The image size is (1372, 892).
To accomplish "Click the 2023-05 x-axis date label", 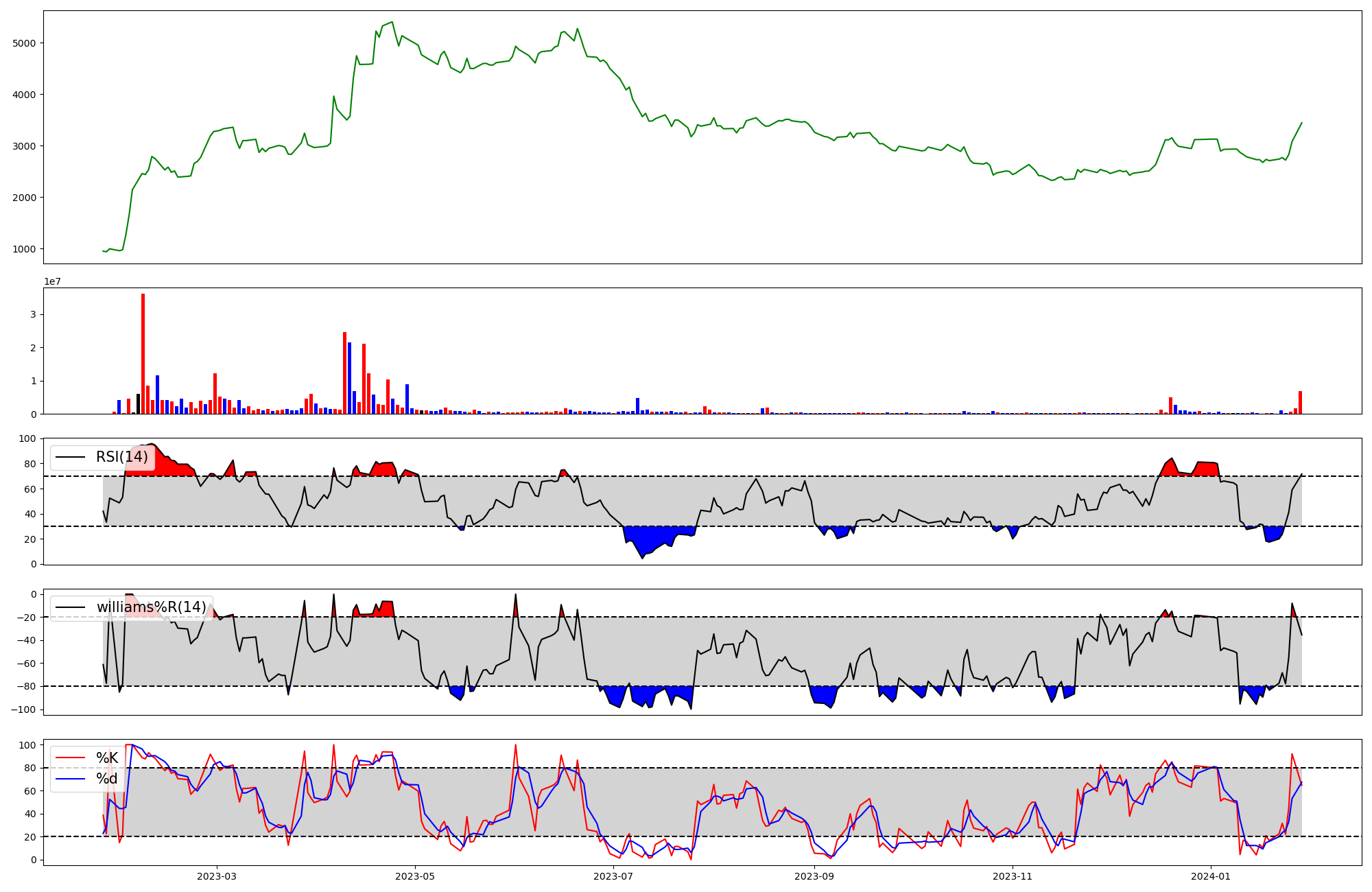I will click(x=414, y=876).
